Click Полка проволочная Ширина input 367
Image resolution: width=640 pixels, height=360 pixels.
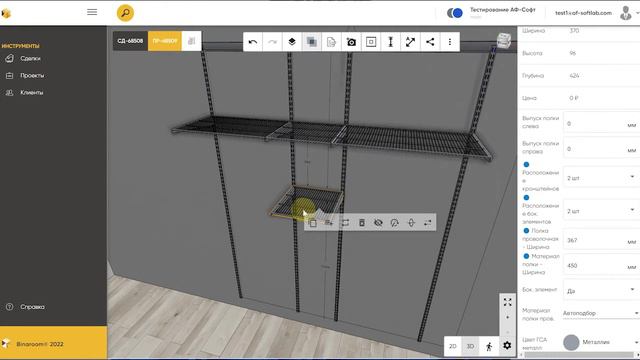[x=601, y=240]
